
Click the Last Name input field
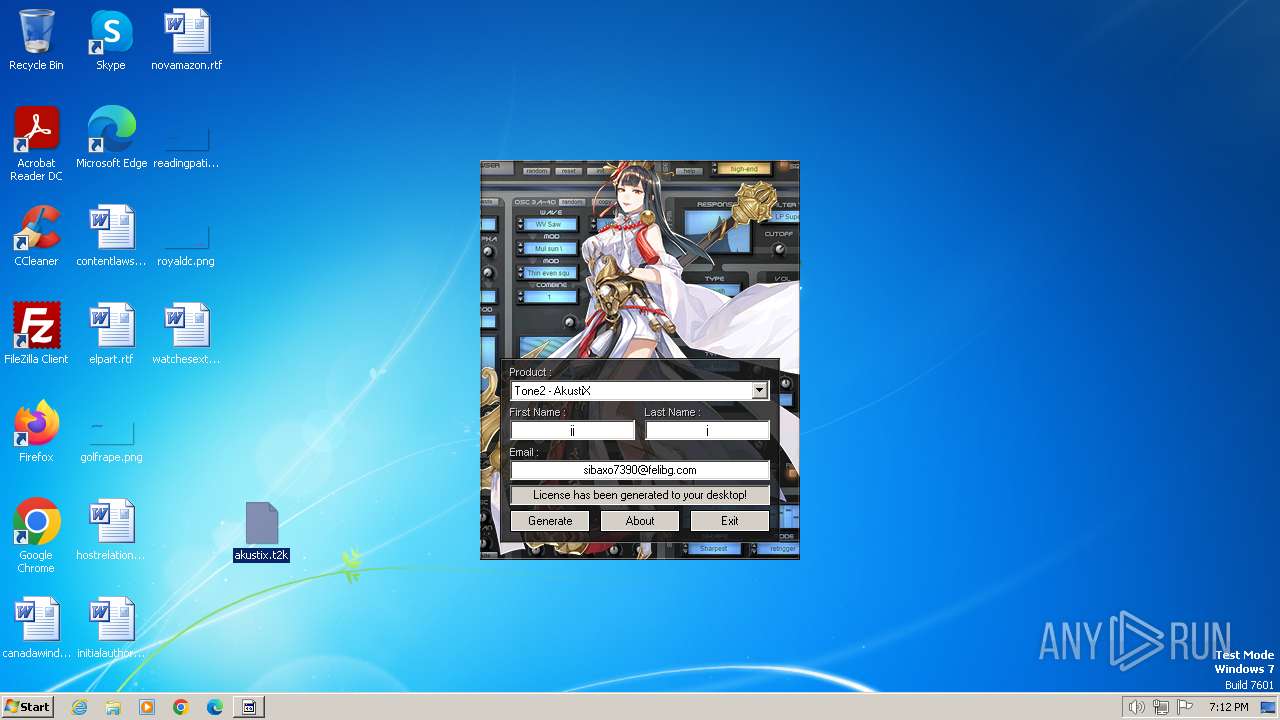point(707,431)
